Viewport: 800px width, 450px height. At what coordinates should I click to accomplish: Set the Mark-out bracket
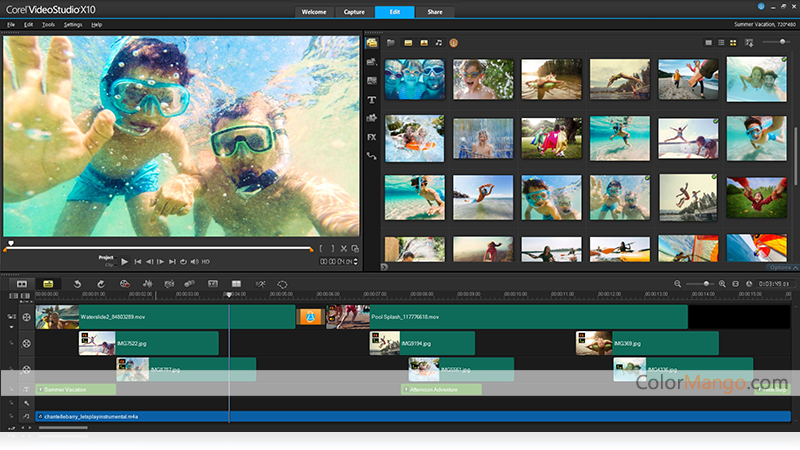click(332, 248)
